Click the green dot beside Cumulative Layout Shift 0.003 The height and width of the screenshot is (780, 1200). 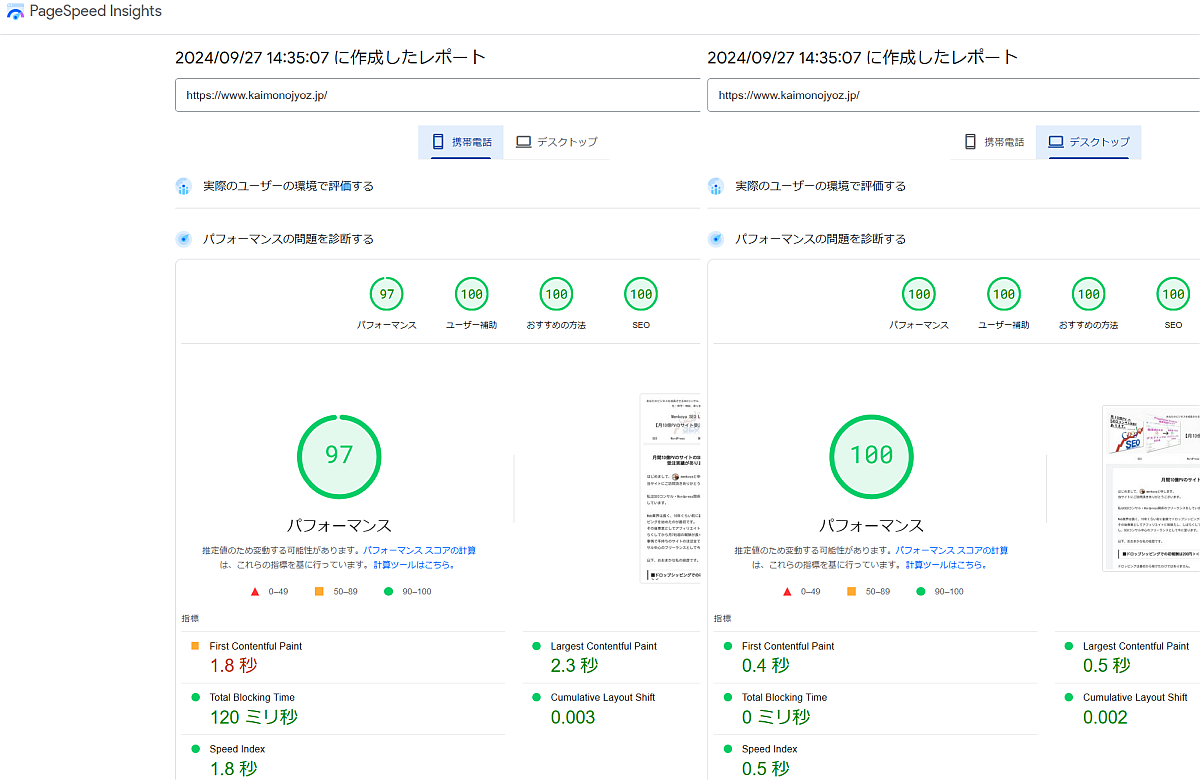point(536,697)
